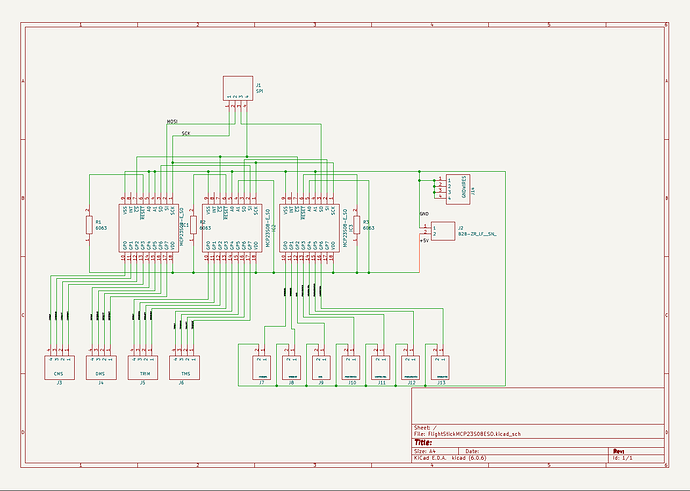This screenshot has height=491, width=690.
Task: Click the GNDWIRES connector J14
Action: point(458,189)
